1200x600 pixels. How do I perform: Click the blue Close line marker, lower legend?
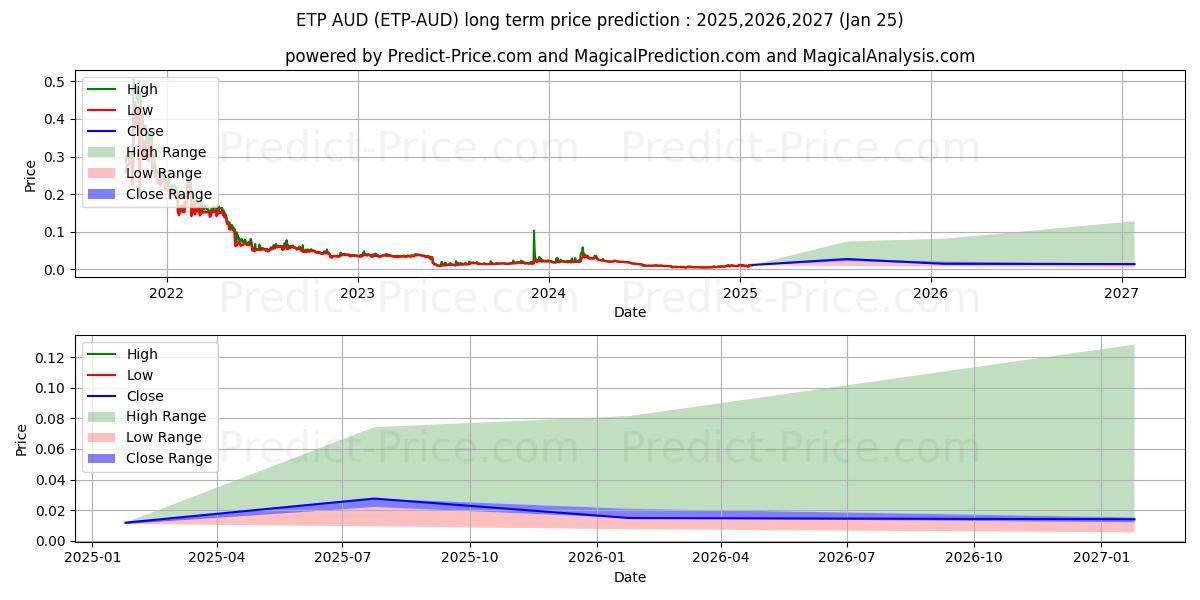pos(102,396)
